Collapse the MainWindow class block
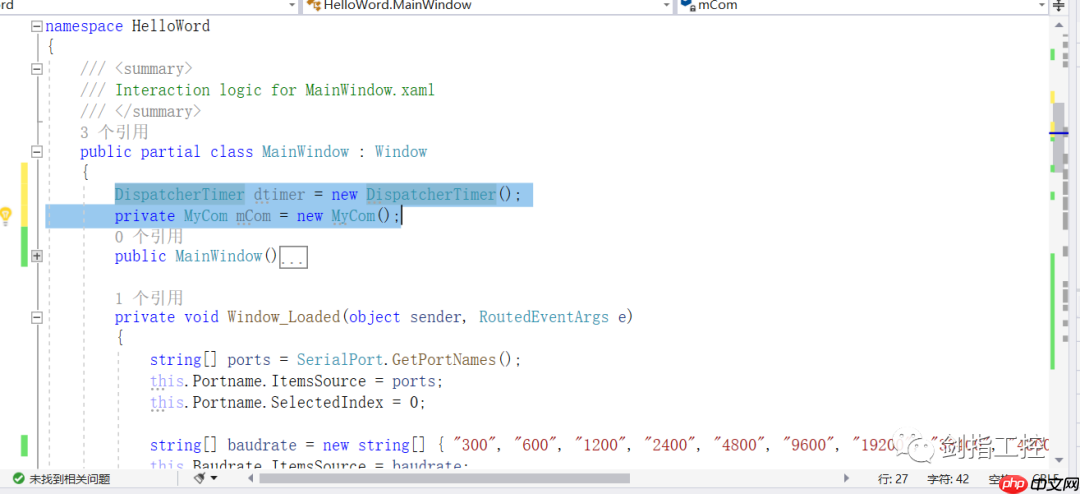The height and width of the screenshot is (494, 1080). pos(37,152)
